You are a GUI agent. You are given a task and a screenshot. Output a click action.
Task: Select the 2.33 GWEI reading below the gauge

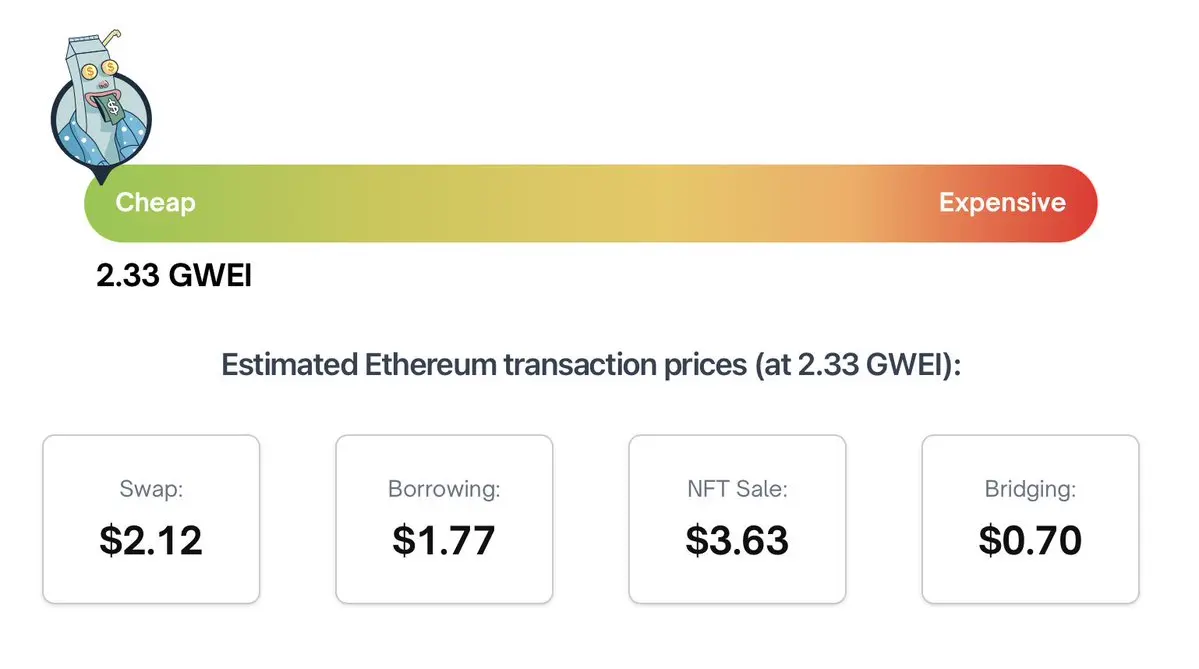tap(174, 276)
